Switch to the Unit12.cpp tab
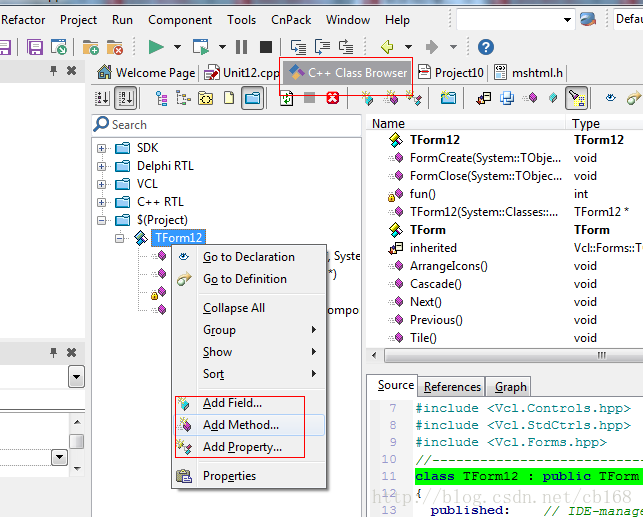643x517 pixels. [242, 73]
